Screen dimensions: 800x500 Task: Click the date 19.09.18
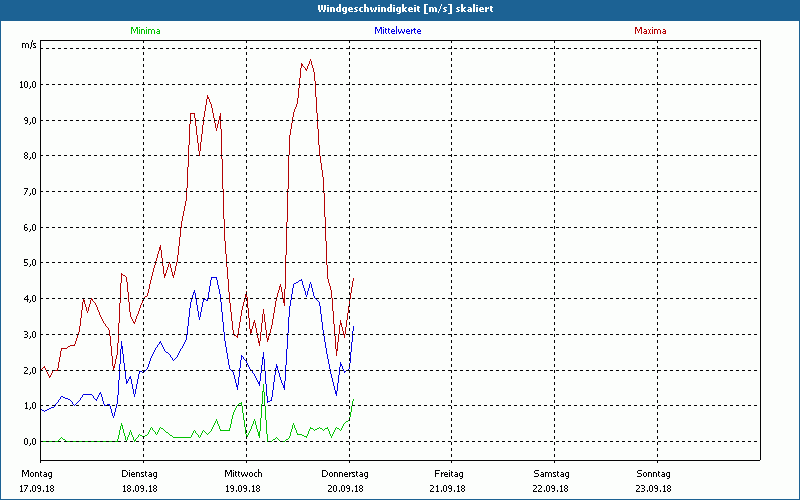[x=243, y=489]
